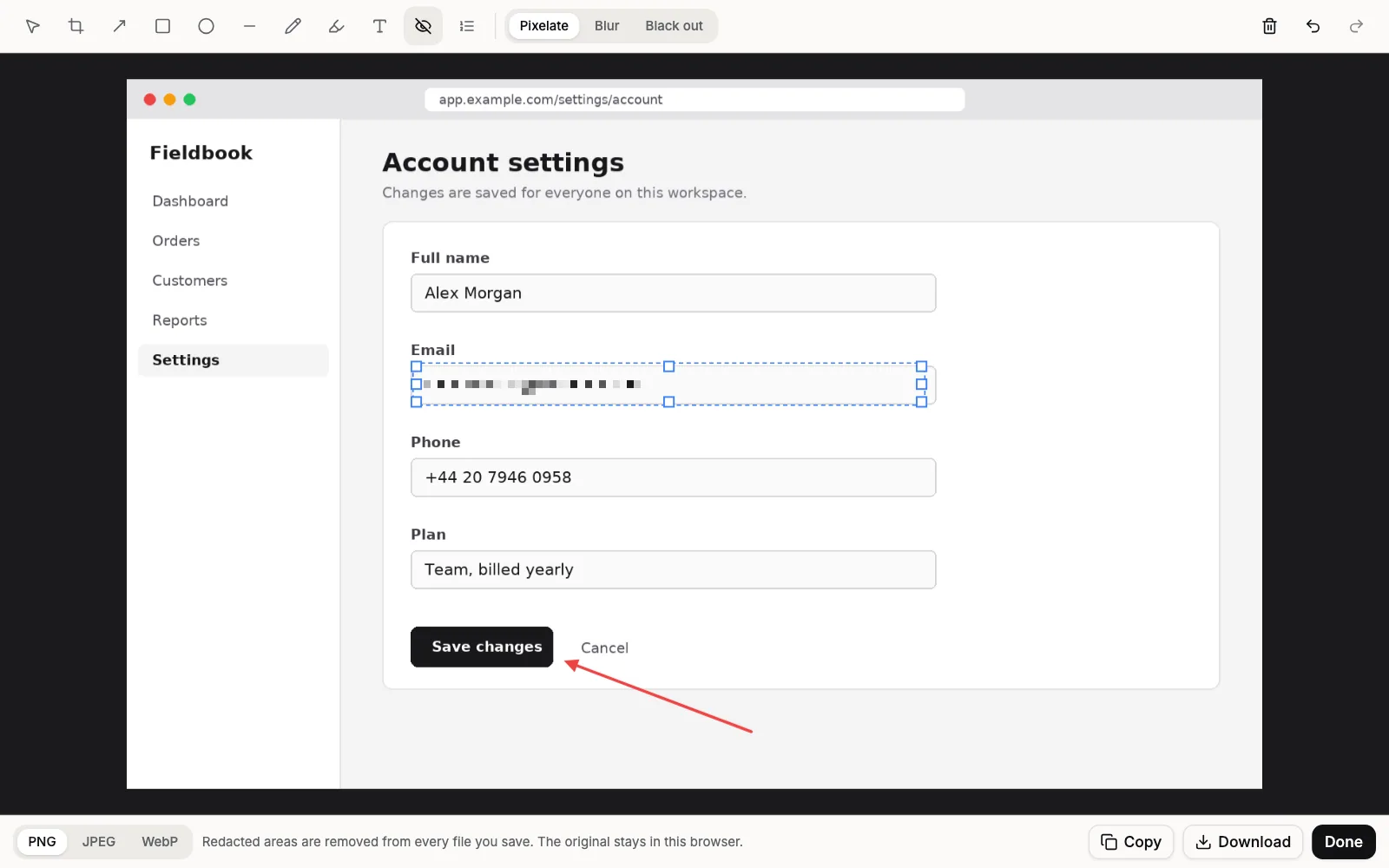Undo the last edit

click(1313, 26)
